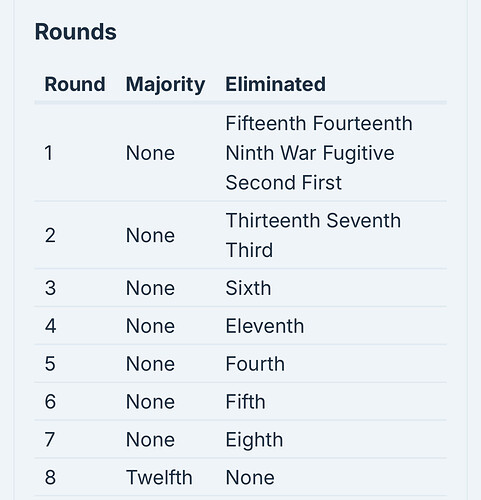Click the round 2 number cell
Screen dimensions: 481x500
point(50,235)
